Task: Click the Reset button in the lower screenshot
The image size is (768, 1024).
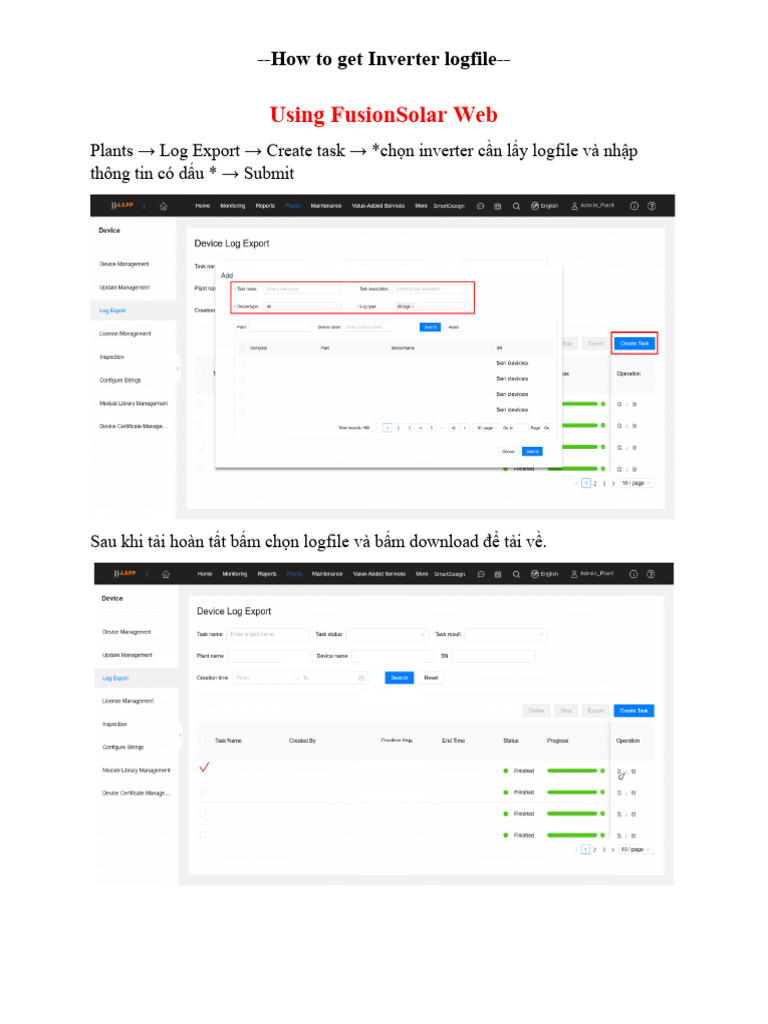Action: (x=431, y=678)
